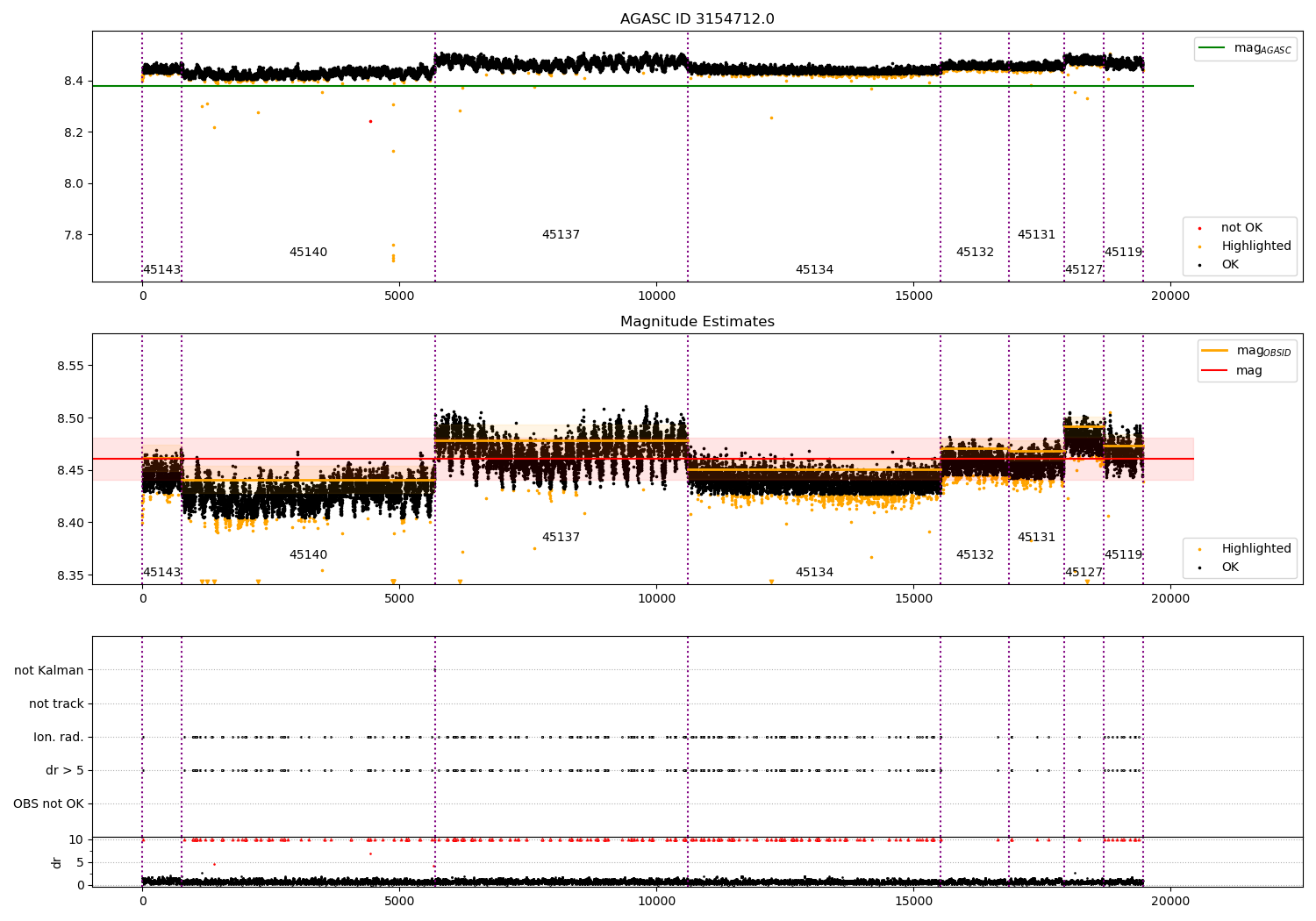
Task: Click the 'Ion. rad.' axis label
Action: click(x=59, y=738)
